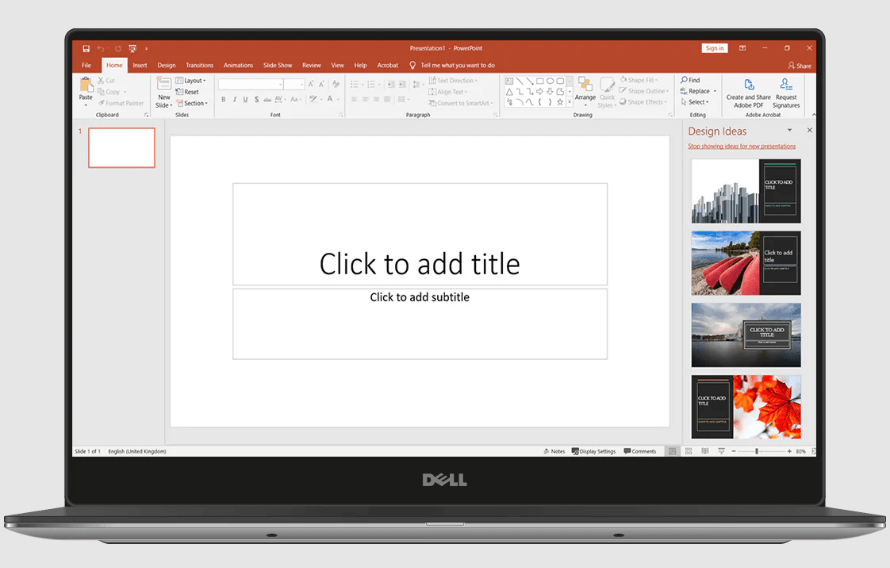Open Ribbon Display Options icon

742,48
